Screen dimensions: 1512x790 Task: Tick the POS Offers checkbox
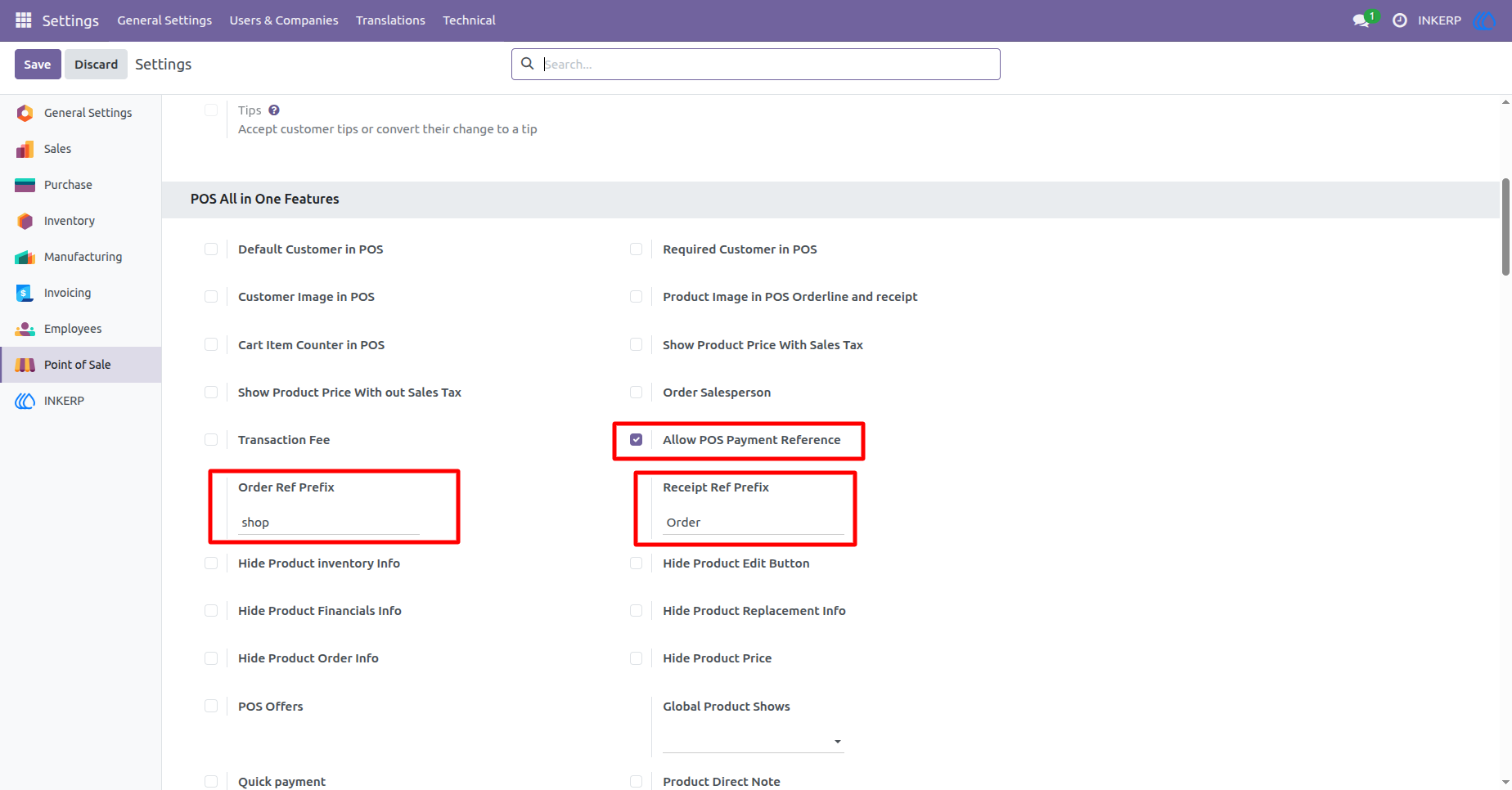211,706
